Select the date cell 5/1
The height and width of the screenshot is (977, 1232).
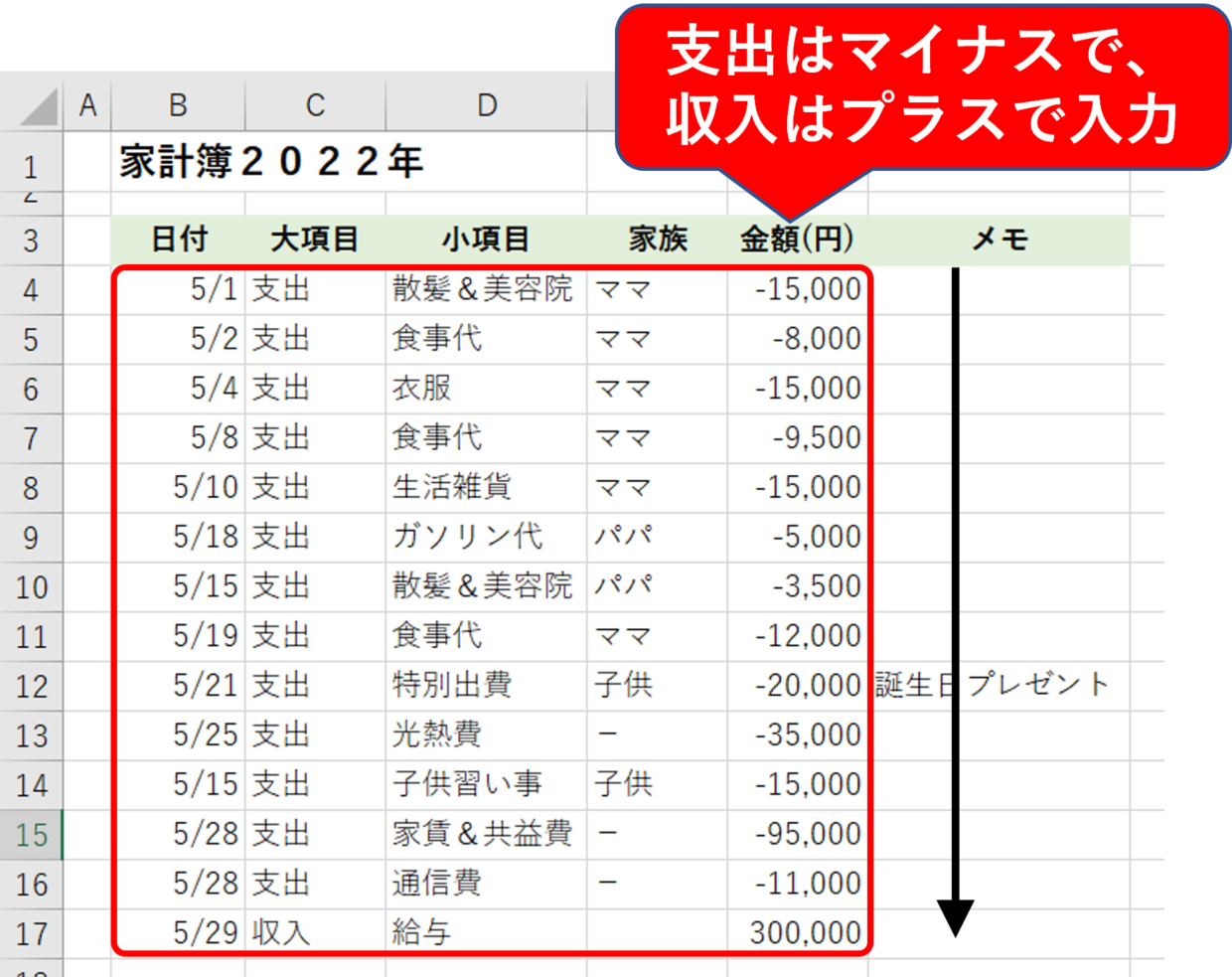tap(179, 289)
